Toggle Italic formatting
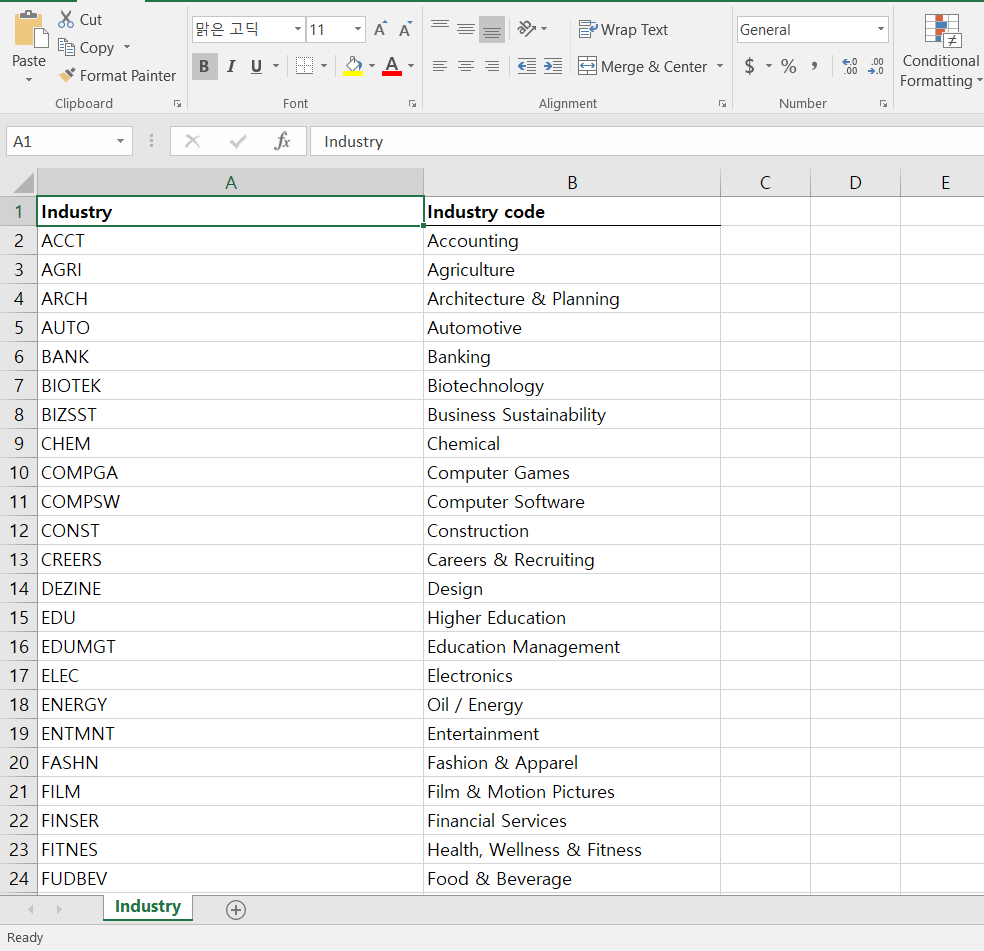 pos(231,66)
